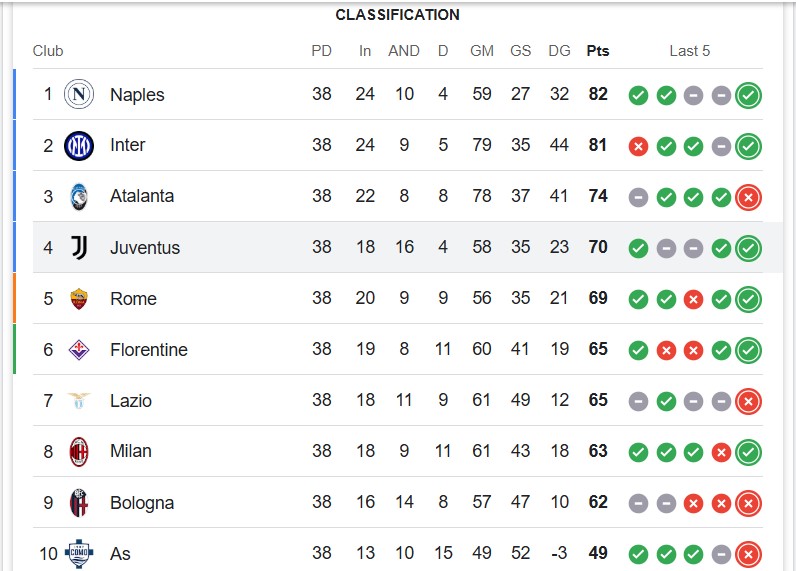Click the Florentine club crest icon
The height and width of the screenshot is (571, 796).
[x=79, y=350]
